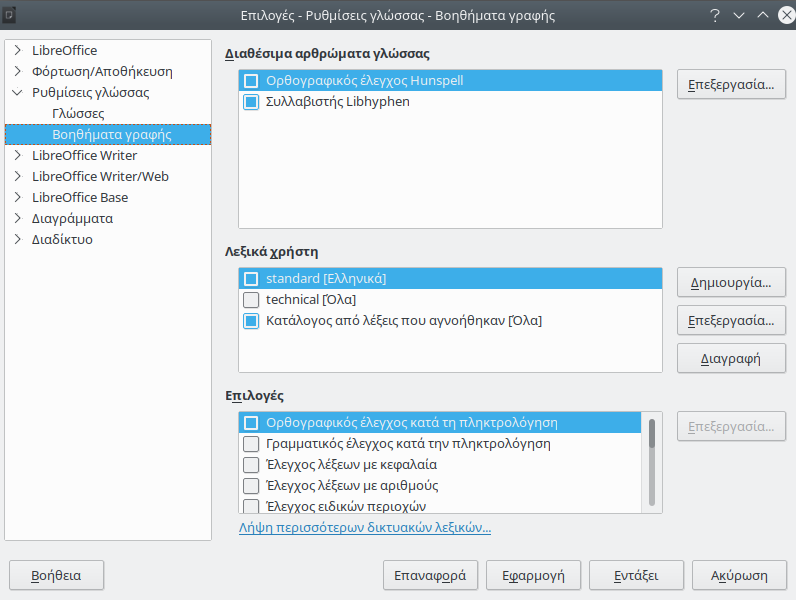Uncheck the Libhyphen hyphenator checkbox

pyautogui.click(x=251, y=102)
